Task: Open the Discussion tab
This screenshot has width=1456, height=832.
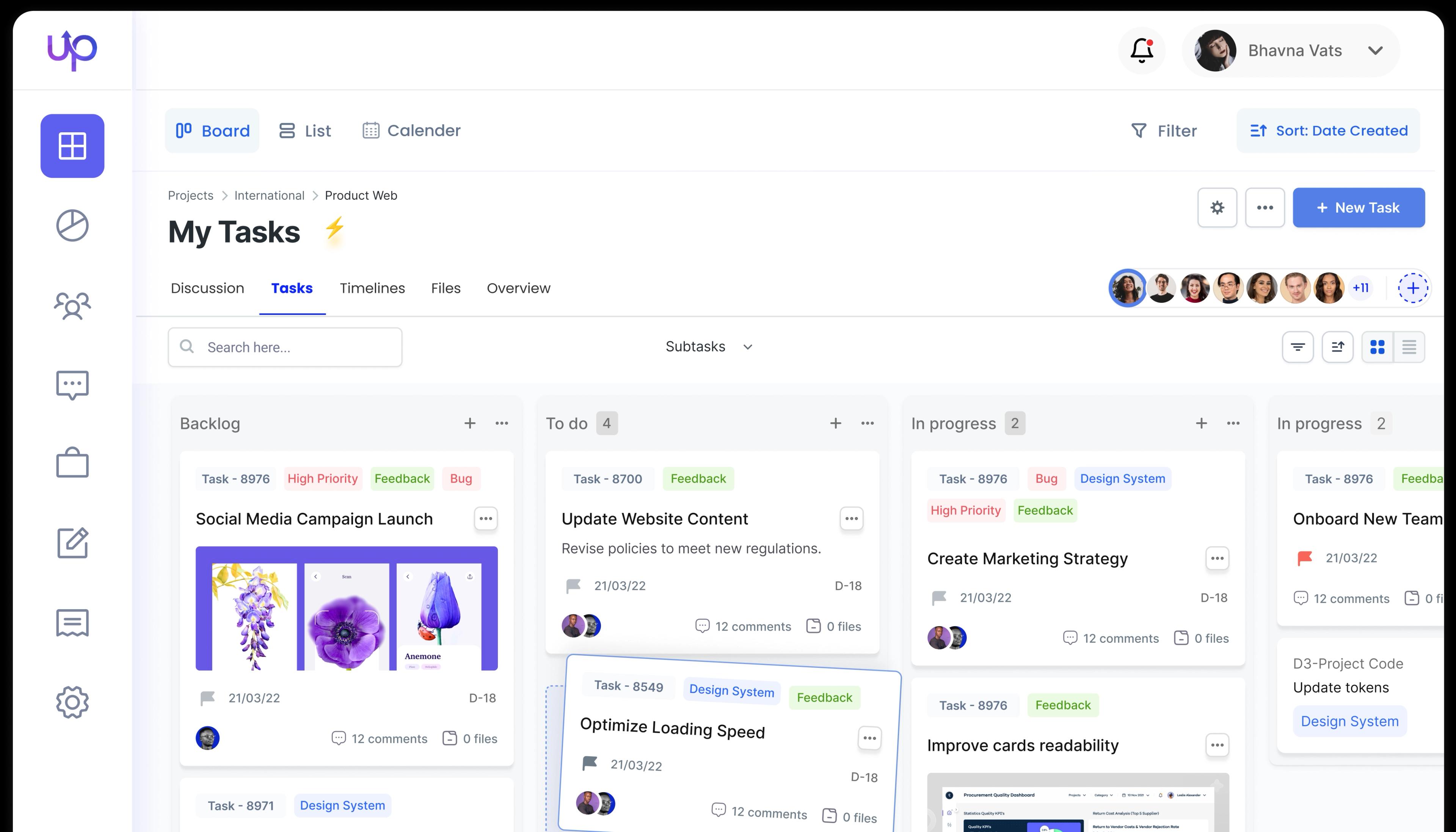Action: 207,288
